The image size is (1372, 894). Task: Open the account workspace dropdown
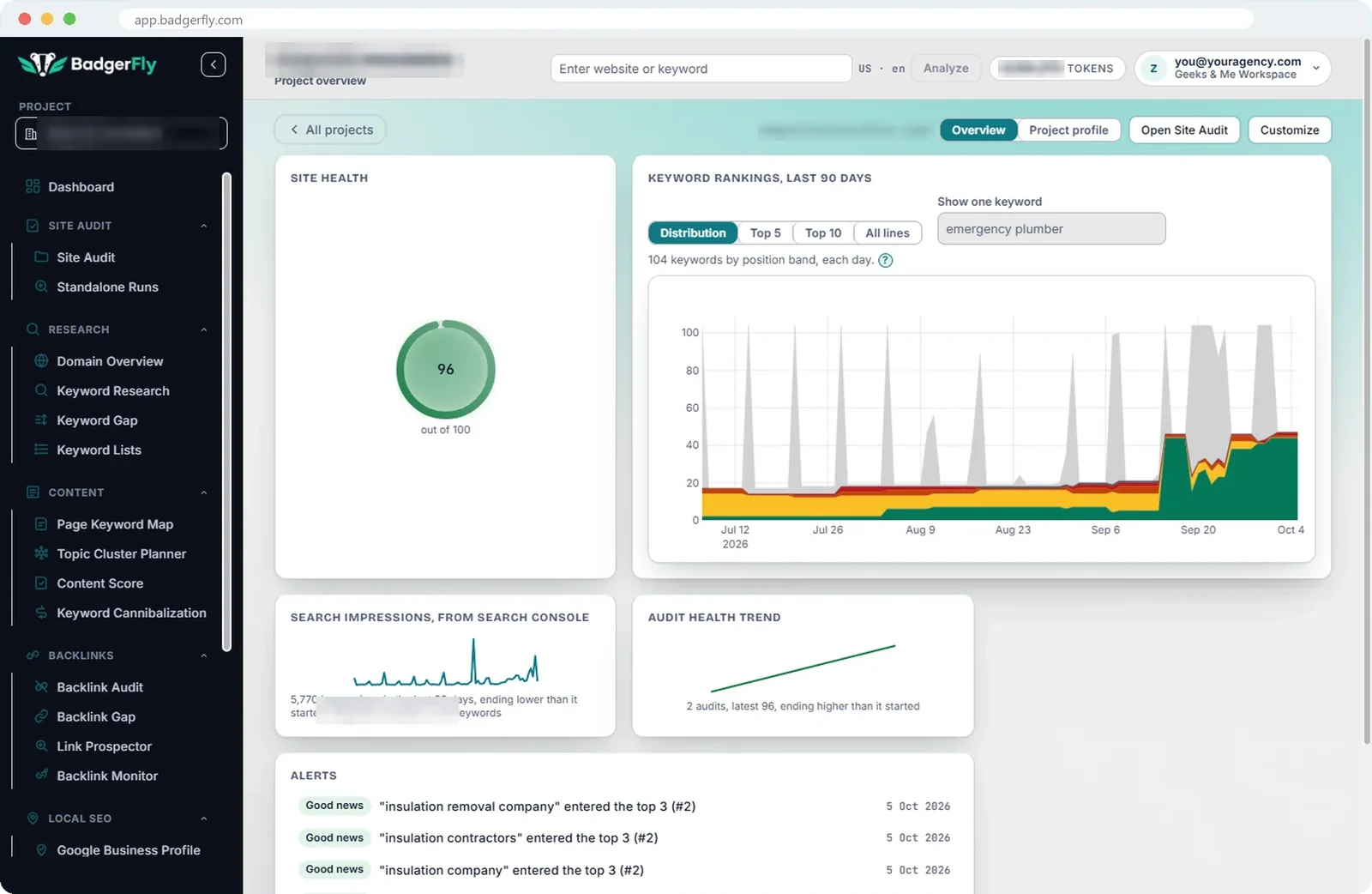click(x=1232, y=68)
